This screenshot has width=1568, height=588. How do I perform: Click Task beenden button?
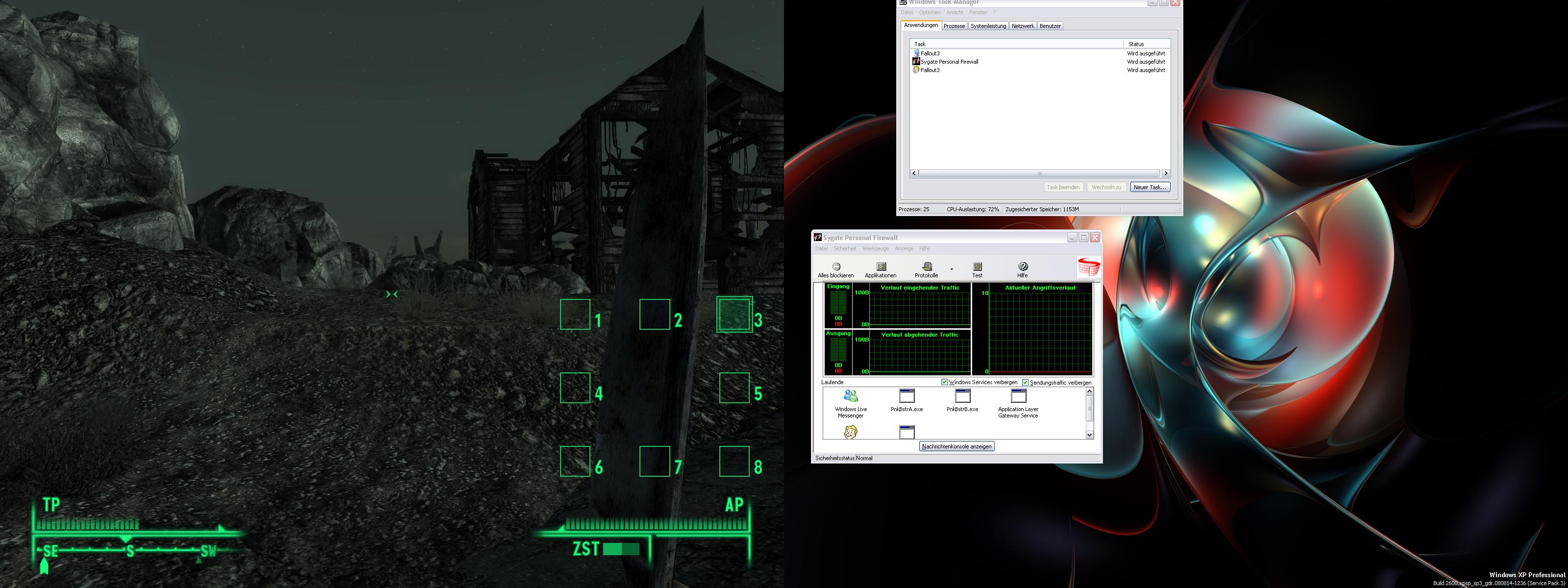coord(1063,187)
